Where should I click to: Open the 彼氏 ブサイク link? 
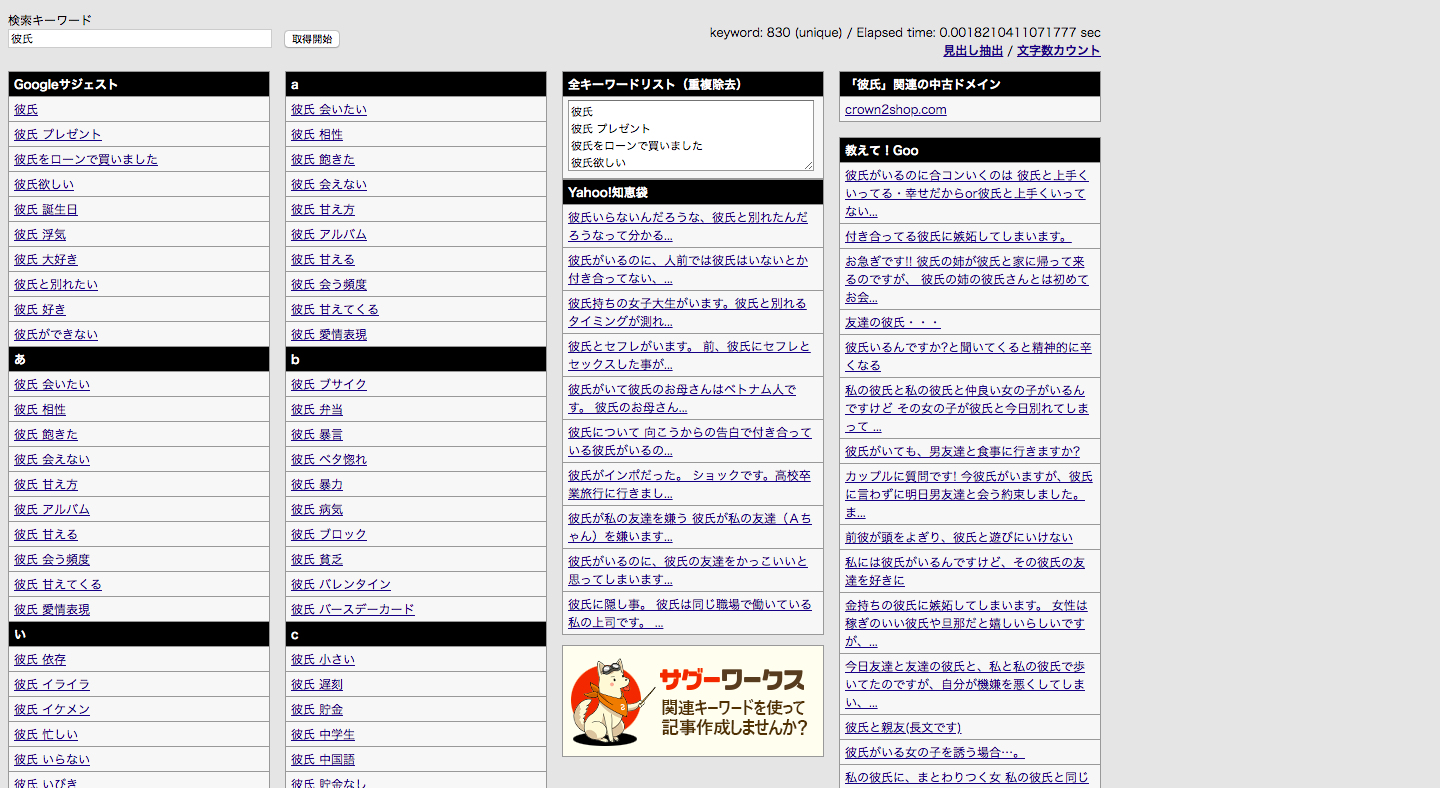(x=329, y=384)
